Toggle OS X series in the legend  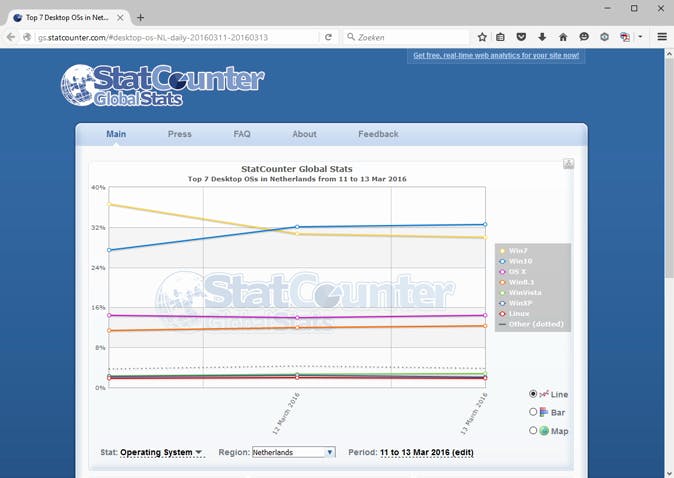pyautogui.click(x=512, y=272)
